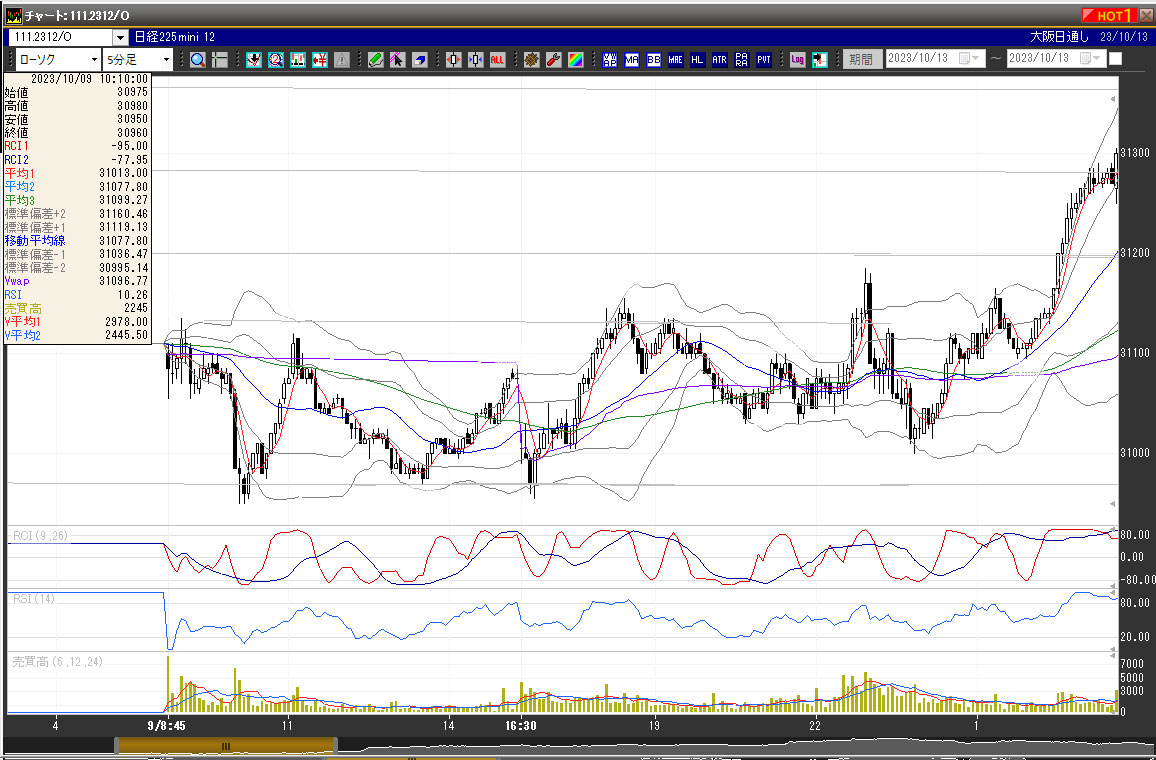Toggle the MAE envelope indicator
The width and height of the screenshot is (1156, 760).
point(675,60)
